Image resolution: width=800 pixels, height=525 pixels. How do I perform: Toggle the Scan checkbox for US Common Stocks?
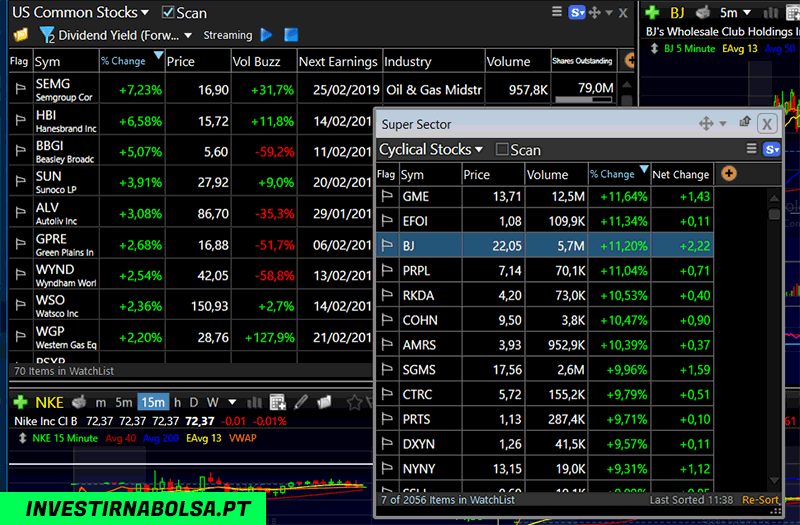point(168,12)
